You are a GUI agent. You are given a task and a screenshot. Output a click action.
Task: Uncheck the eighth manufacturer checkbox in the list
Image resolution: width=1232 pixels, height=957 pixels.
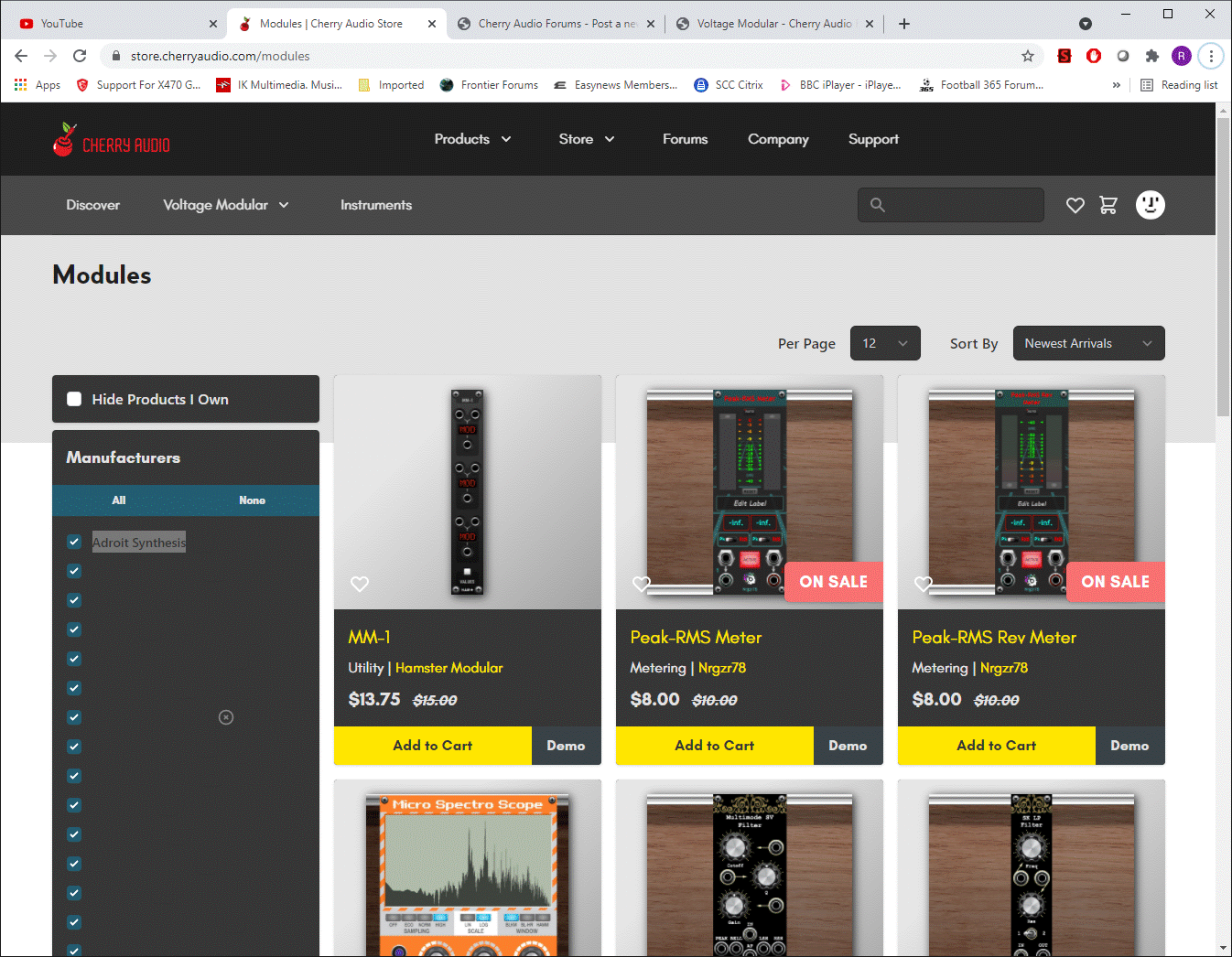click(74, 747)
